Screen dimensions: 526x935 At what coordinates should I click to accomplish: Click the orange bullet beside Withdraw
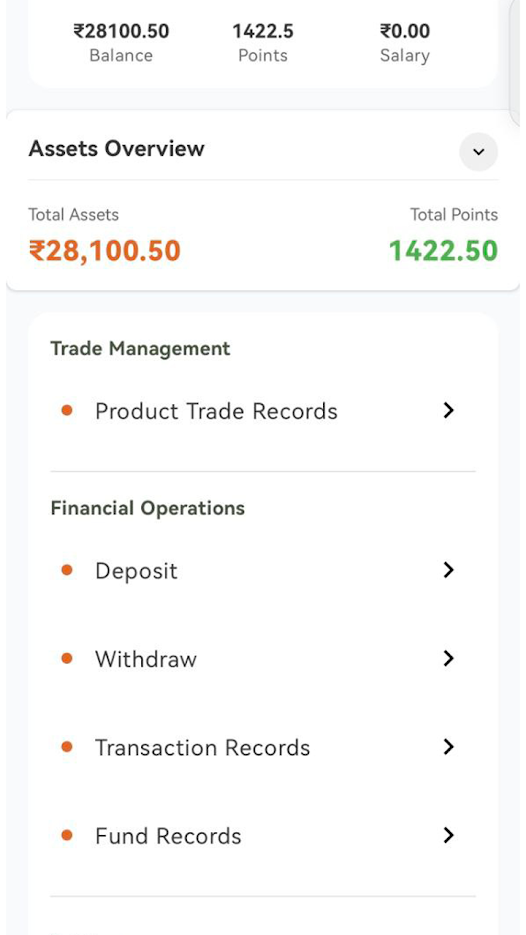tap(67, 658)
